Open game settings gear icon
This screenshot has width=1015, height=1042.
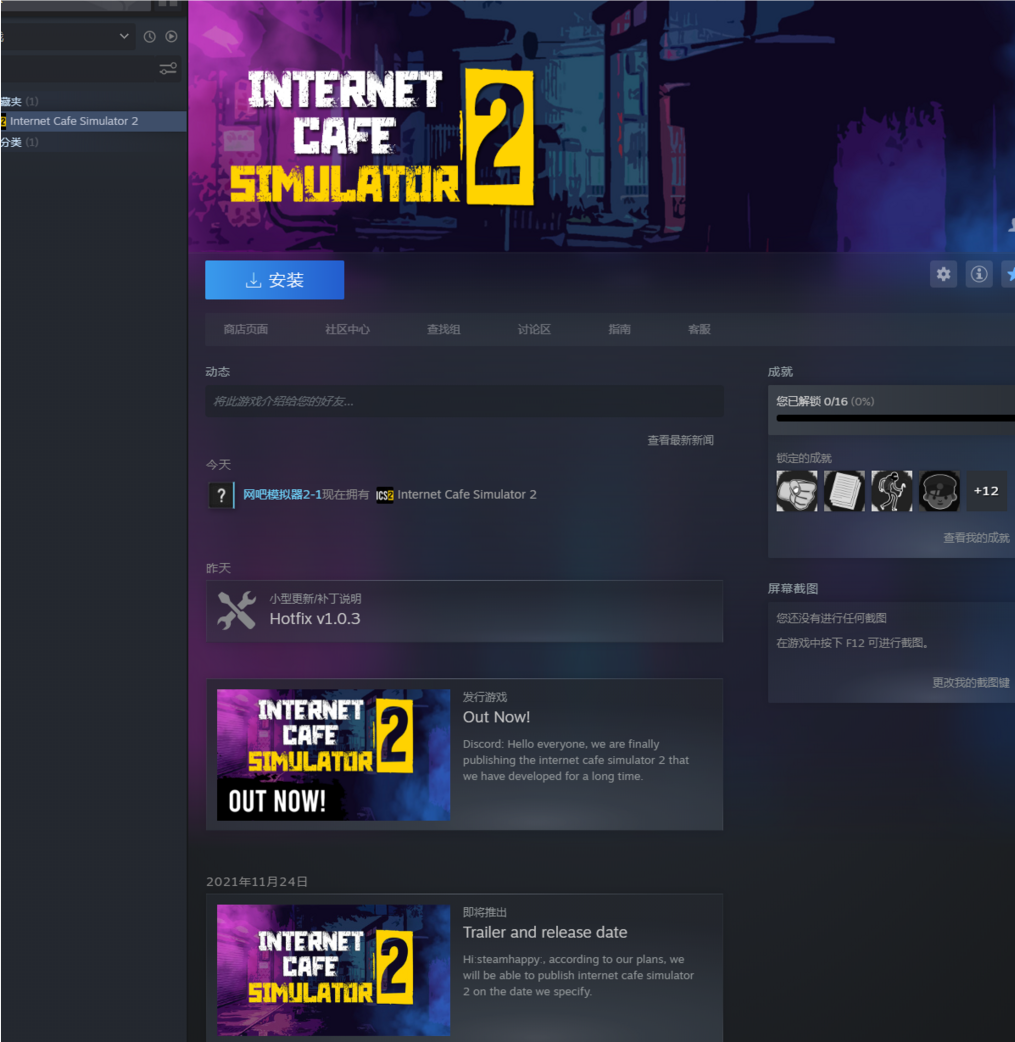(943, 274)
